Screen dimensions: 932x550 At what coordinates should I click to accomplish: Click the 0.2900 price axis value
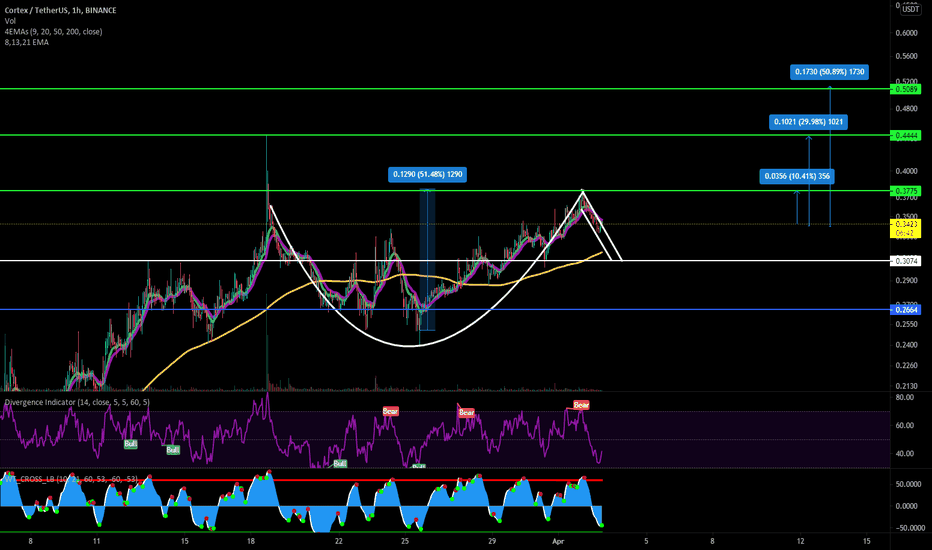906,280
